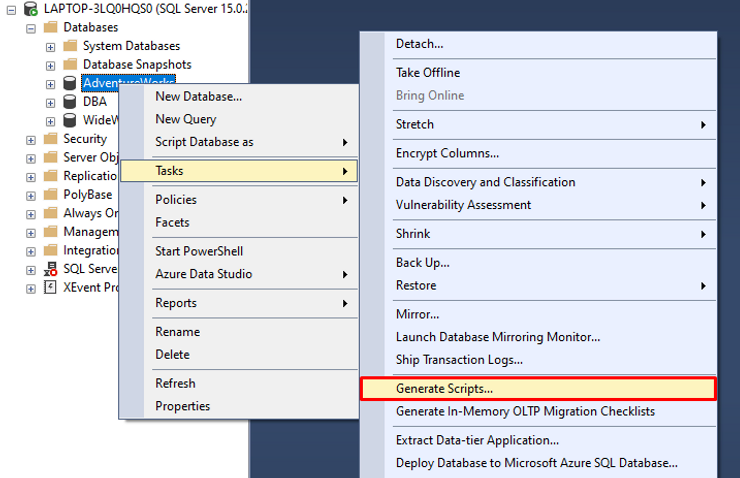740x478 pixels.
Task: Expand the Management node
Action: (x=31, y=233)
